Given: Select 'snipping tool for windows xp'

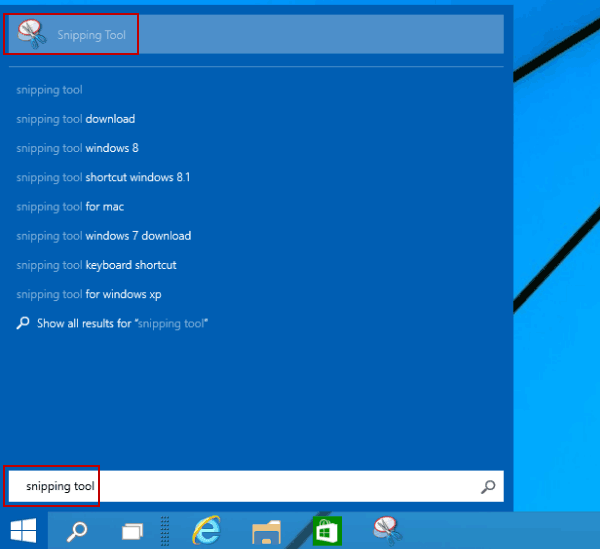Looking at the screenshot, I should click(x=89, y=295).
